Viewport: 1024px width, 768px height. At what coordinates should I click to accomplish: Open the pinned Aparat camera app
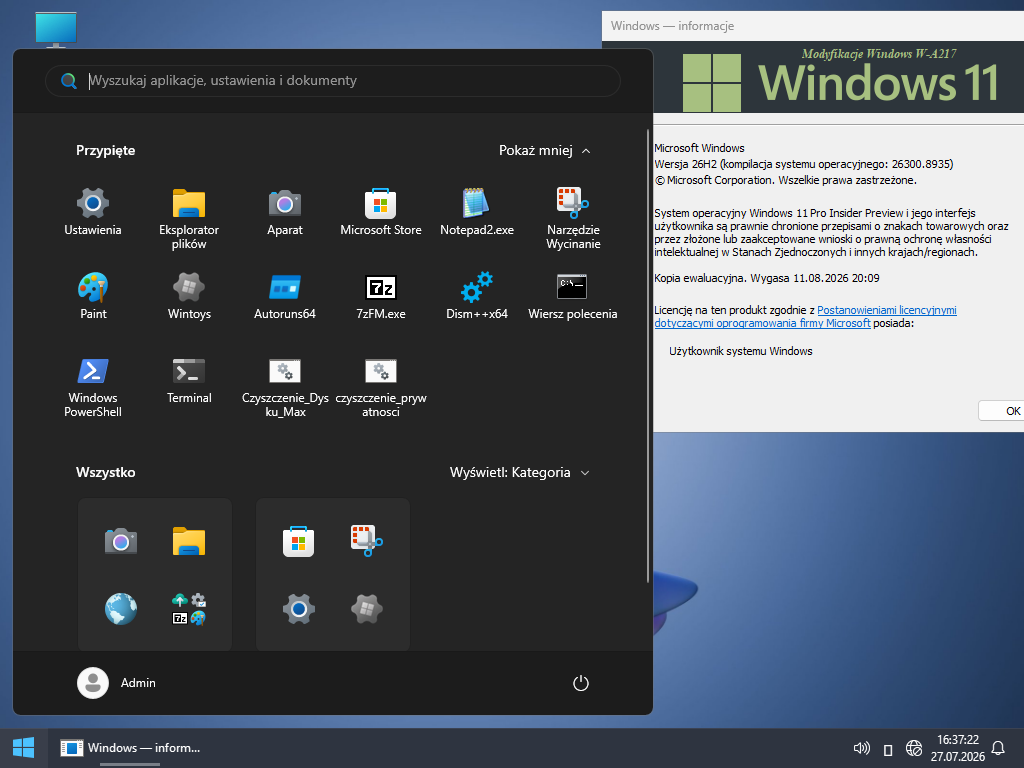pyautogui.click(x=285, y=212)
